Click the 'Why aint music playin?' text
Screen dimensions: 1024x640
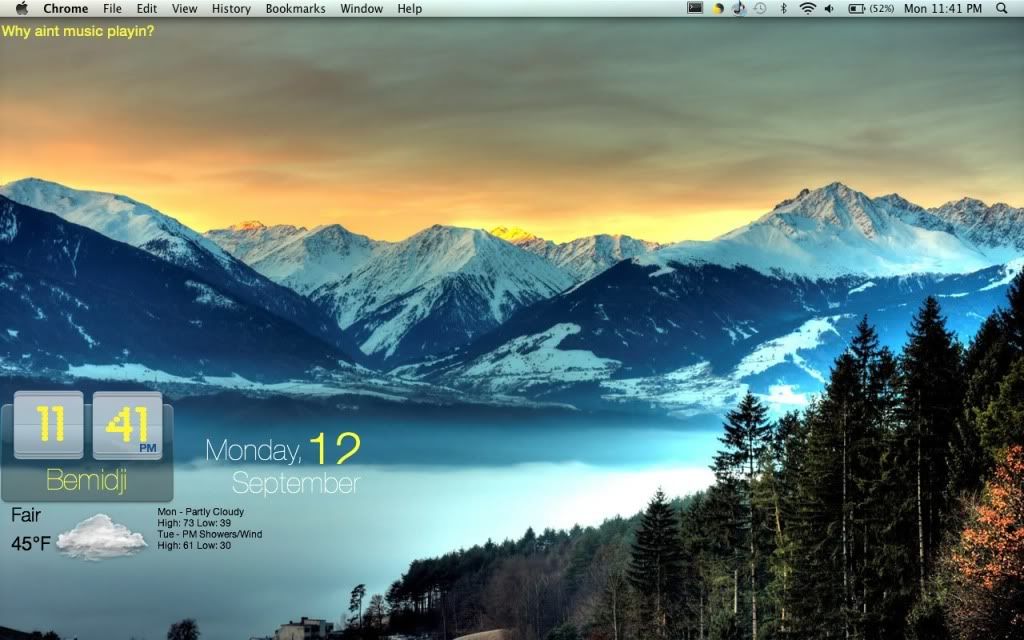[78, 31]
